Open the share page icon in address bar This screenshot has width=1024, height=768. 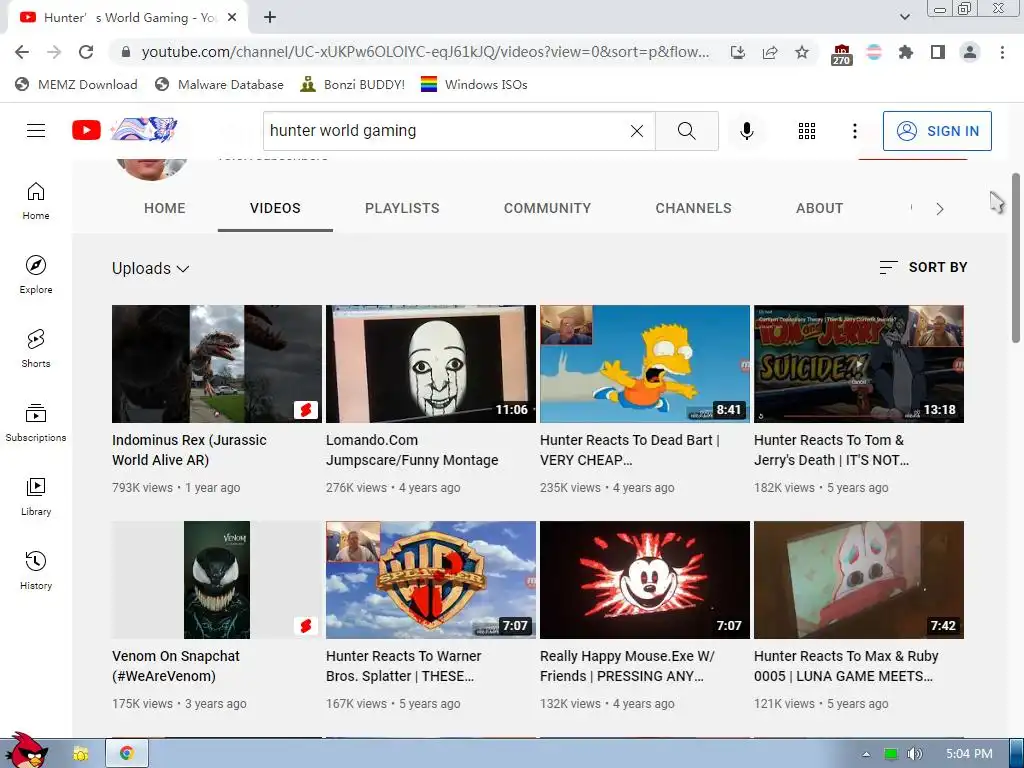[x=770, y=52]
